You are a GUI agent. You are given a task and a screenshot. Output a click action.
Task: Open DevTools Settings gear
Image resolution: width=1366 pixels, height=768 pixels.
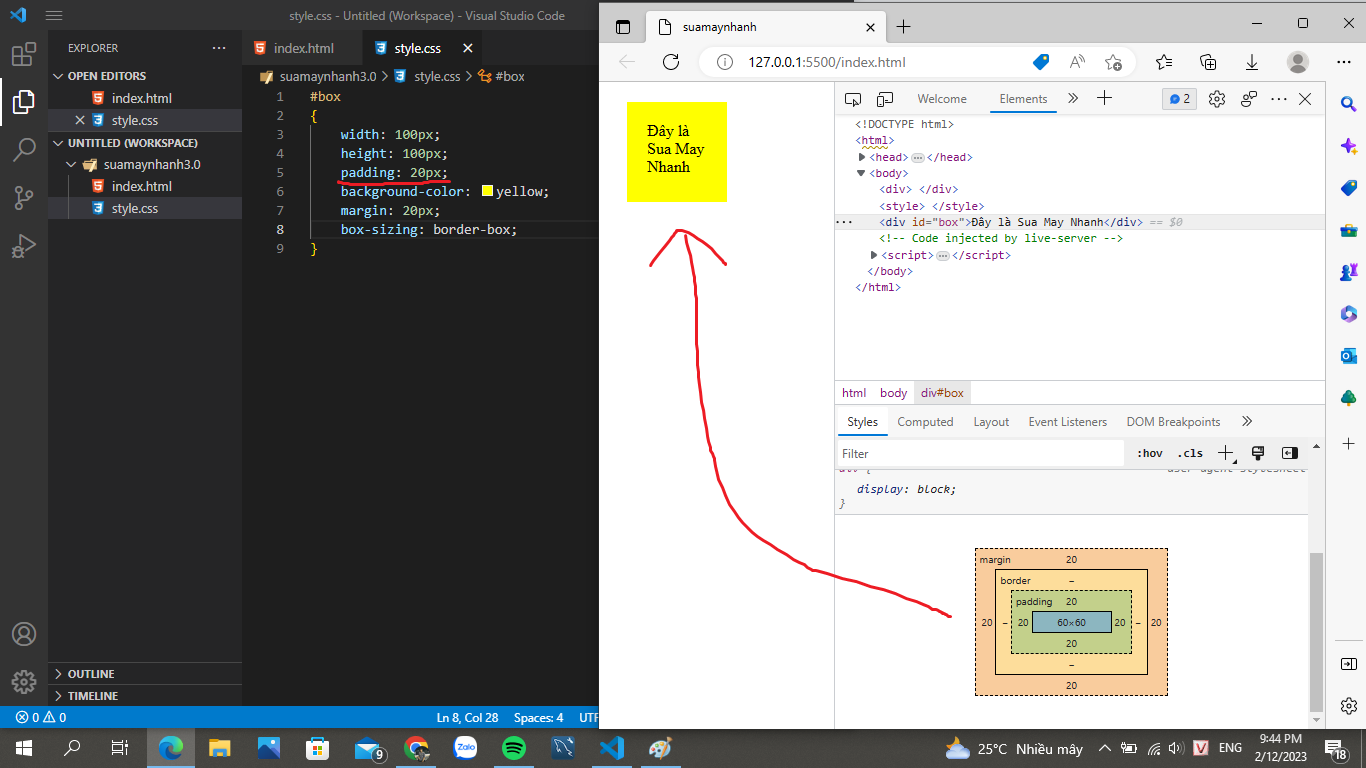1217,99
